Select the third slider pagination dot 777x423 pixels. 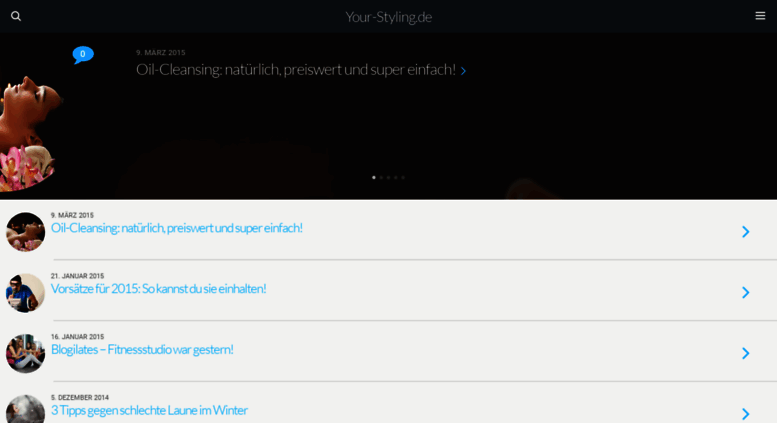(x=388, y=177)
